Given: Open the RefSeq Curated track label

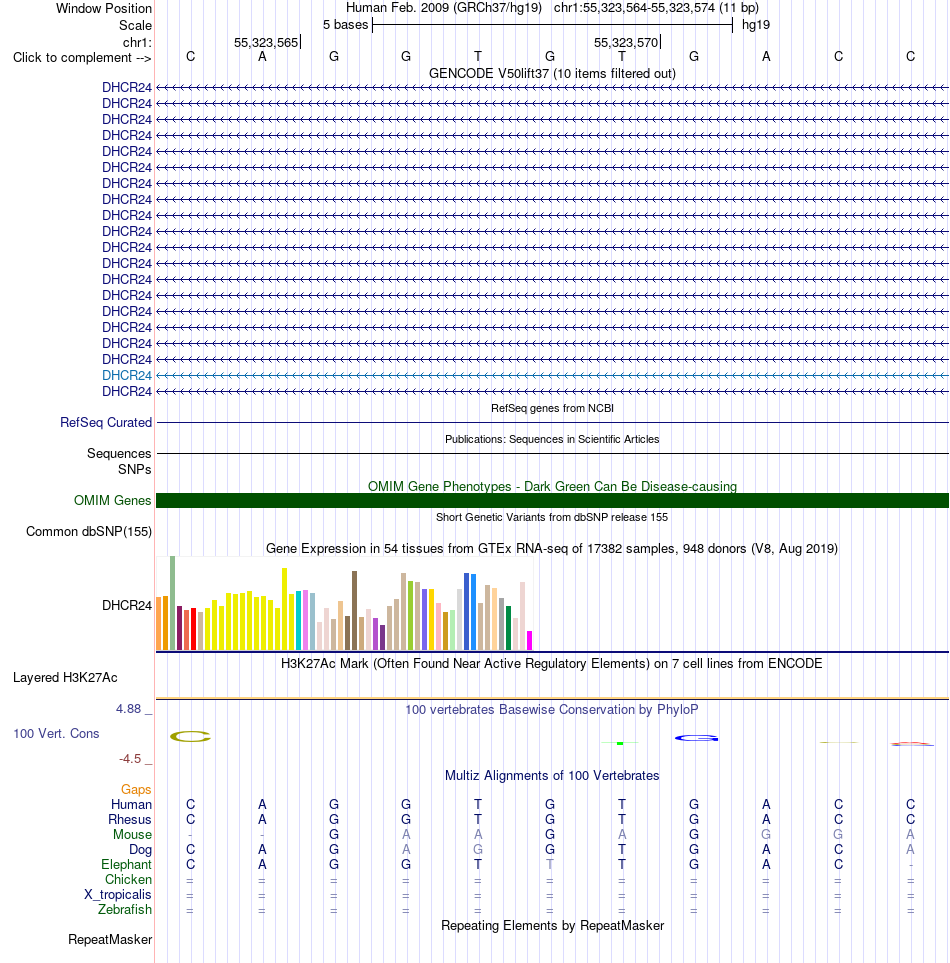Looking at the screenshot, I should pos(106,423).
